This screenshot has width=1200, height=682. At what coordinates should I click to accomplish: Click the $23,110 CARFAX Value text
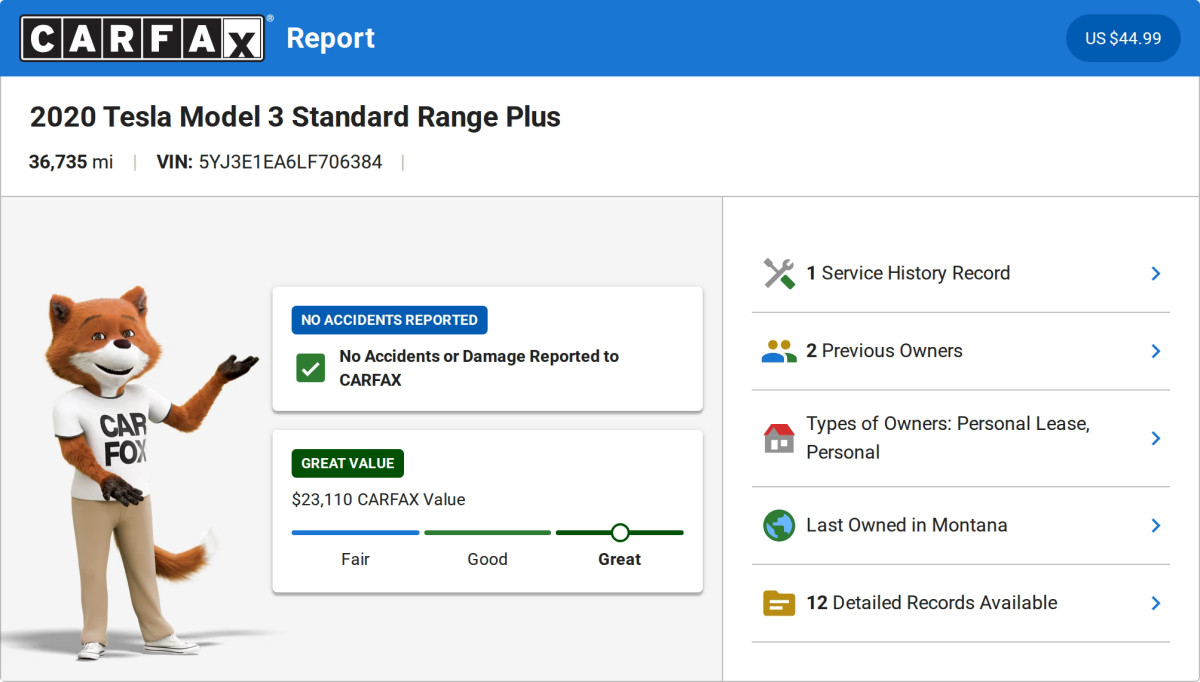pos(379,499)
